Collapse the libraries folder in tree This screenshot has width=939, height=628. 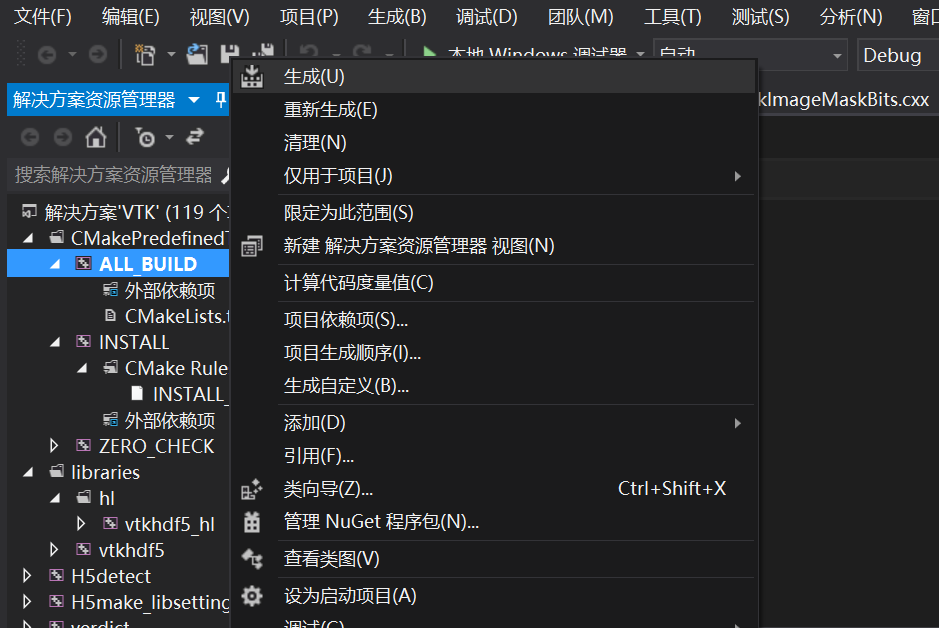pos(28,472)
